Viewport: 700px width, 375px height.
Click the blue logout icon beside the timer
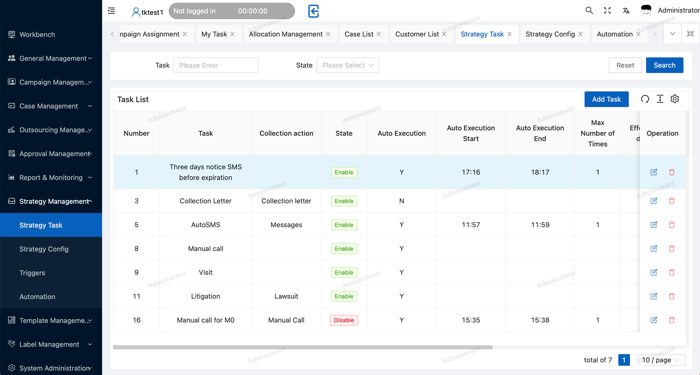click(x=313, y=11)
